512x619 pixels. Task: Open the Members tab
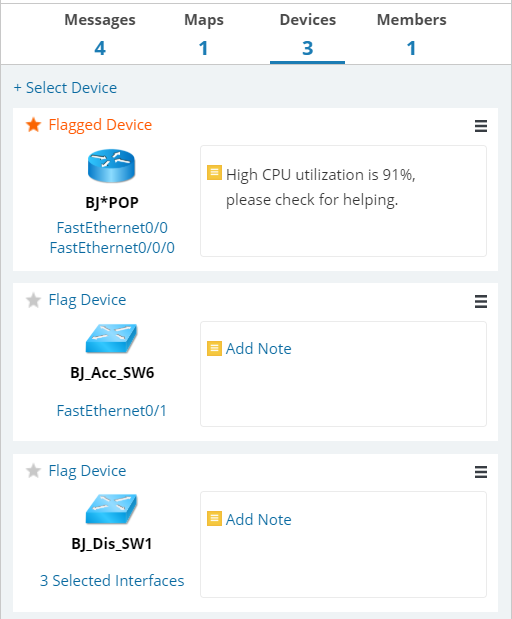tap(411, 34)
